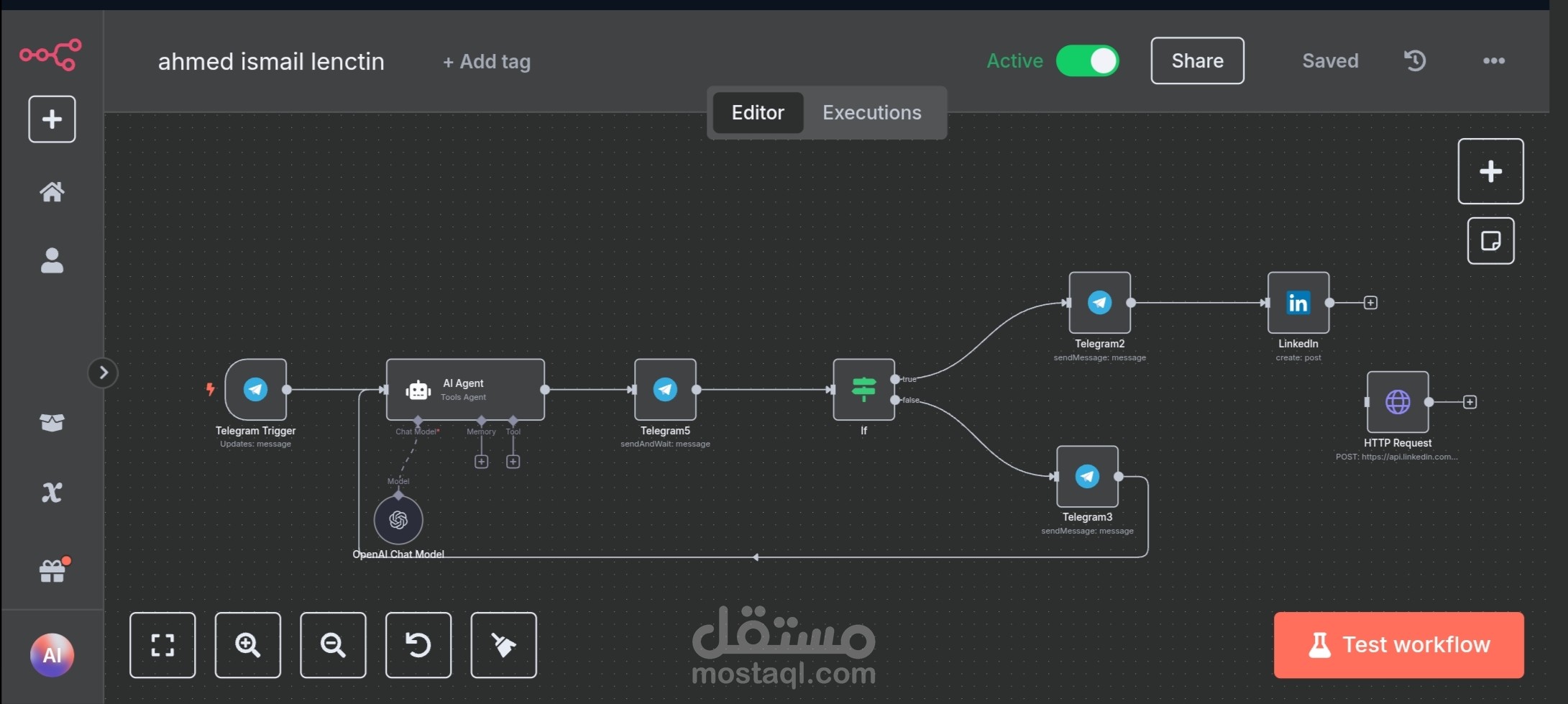Go to Home overview in sidebar

(52, 191)
